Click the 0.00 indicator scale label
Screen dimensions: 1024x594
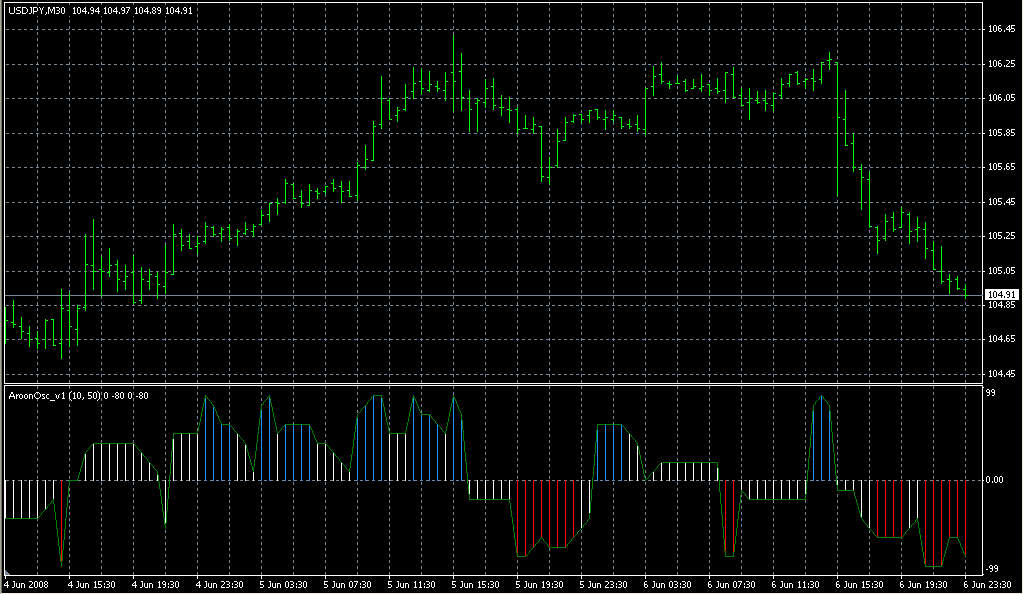tap(995, 480)
